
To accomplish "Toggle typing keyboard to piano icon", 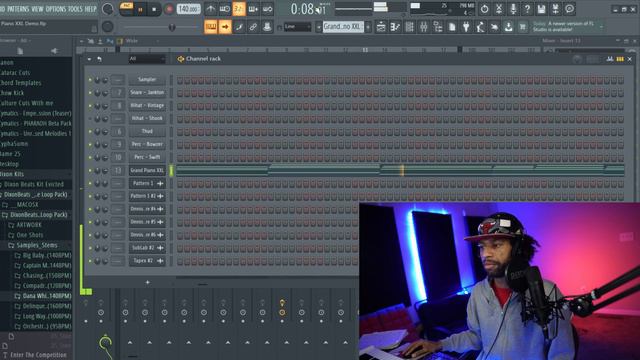I will point(211,27).
